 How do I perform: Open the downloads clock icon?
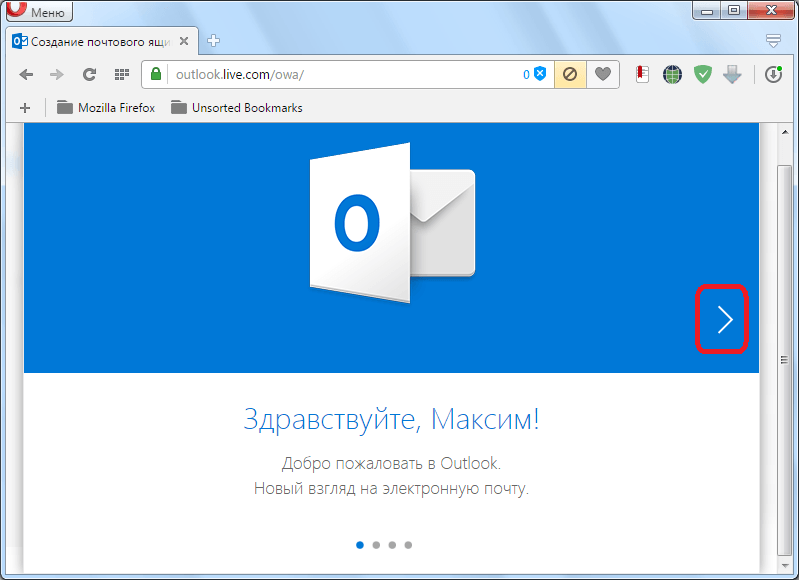[774, 75]
